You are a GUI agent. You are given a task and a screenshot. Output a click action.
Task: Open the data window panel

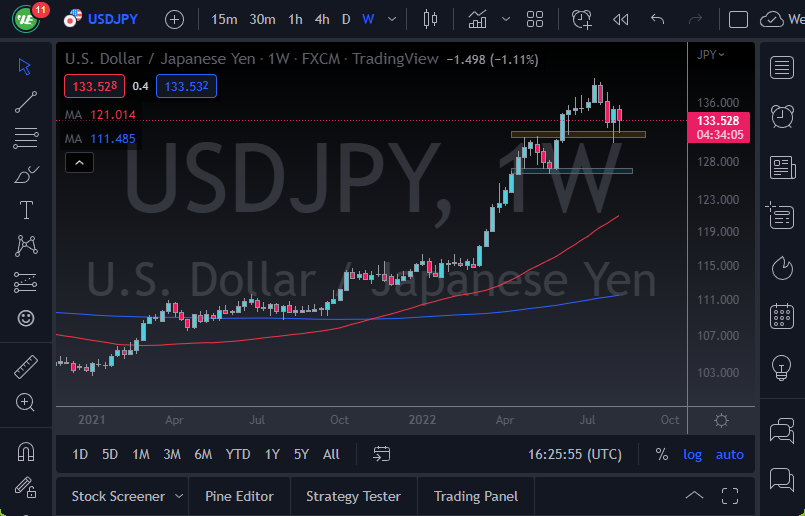coord(780,215)
